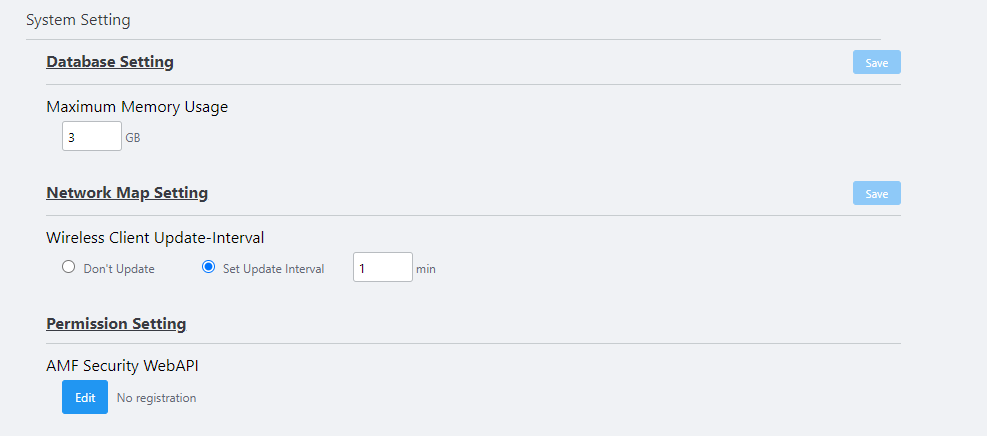This screenshot has width=987, height=436.
Task: Click the Permission Setting heading
Action: [116, 323]
